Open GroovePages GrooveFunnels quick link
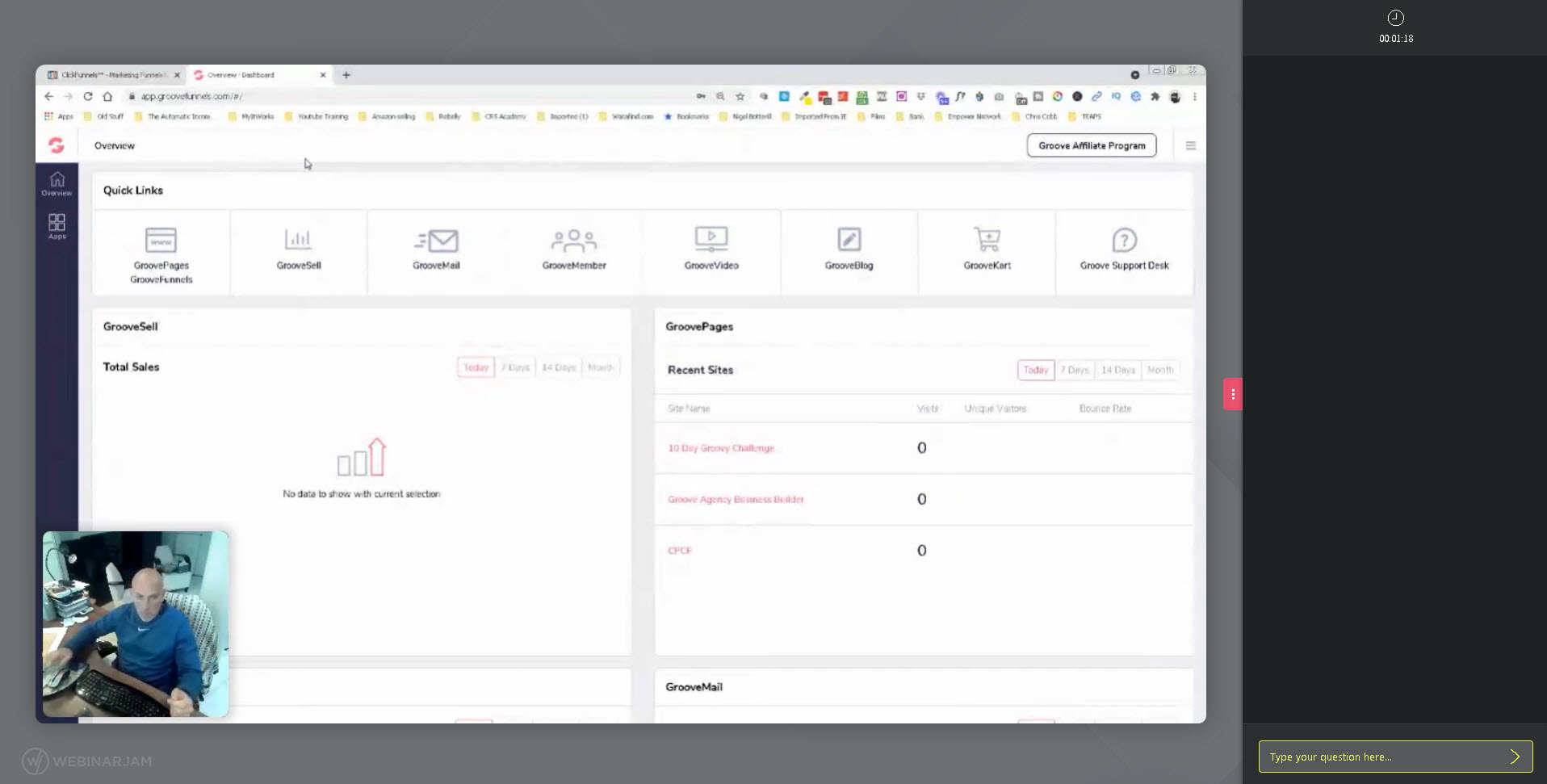This screenshot has width=1547, height=784. coord(161,241)
